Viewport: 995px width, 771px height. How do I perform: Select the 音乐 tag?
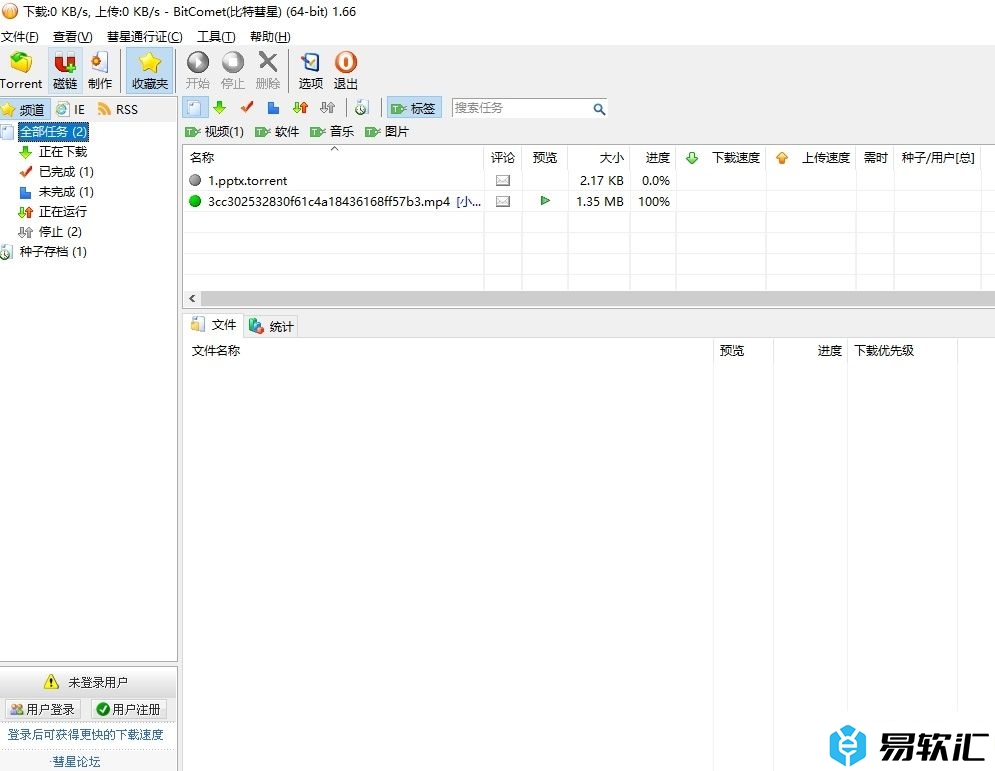click(x=332, y=131)
